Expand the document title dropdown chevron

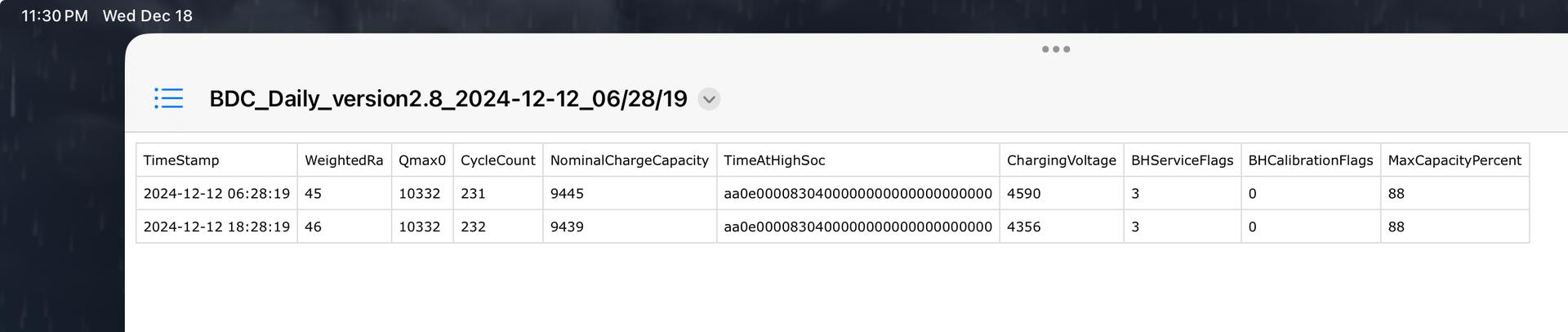pyautogui.click(x=709, y=100)
